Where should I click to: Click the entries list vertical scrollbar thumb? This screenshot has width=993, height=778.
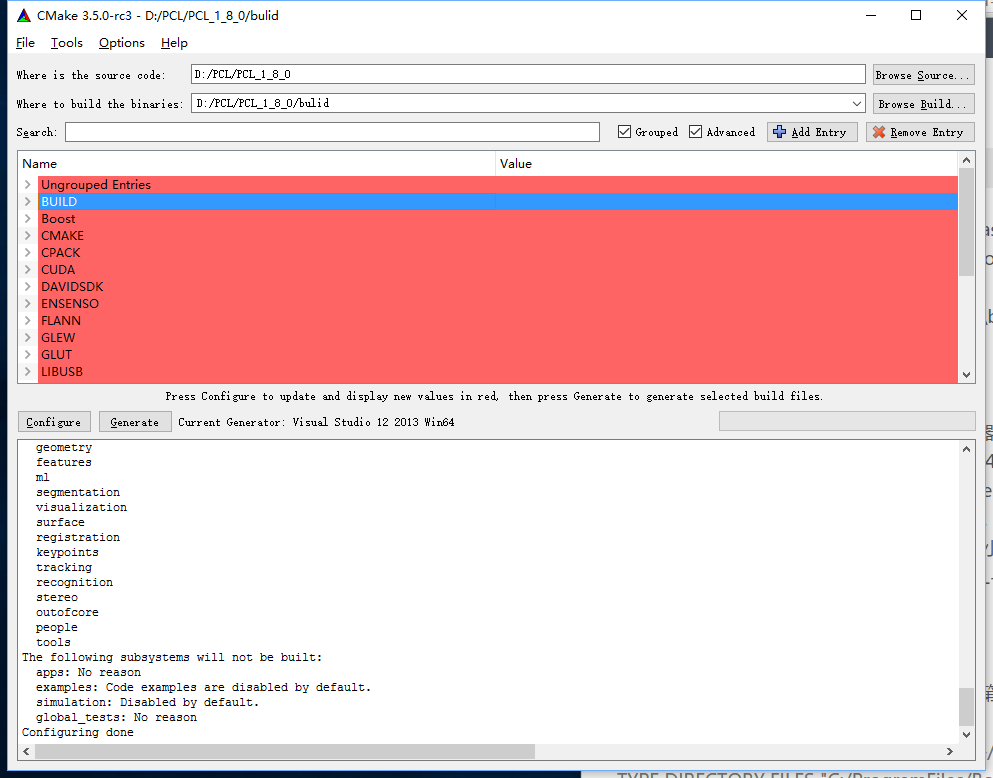pos(966,222)
